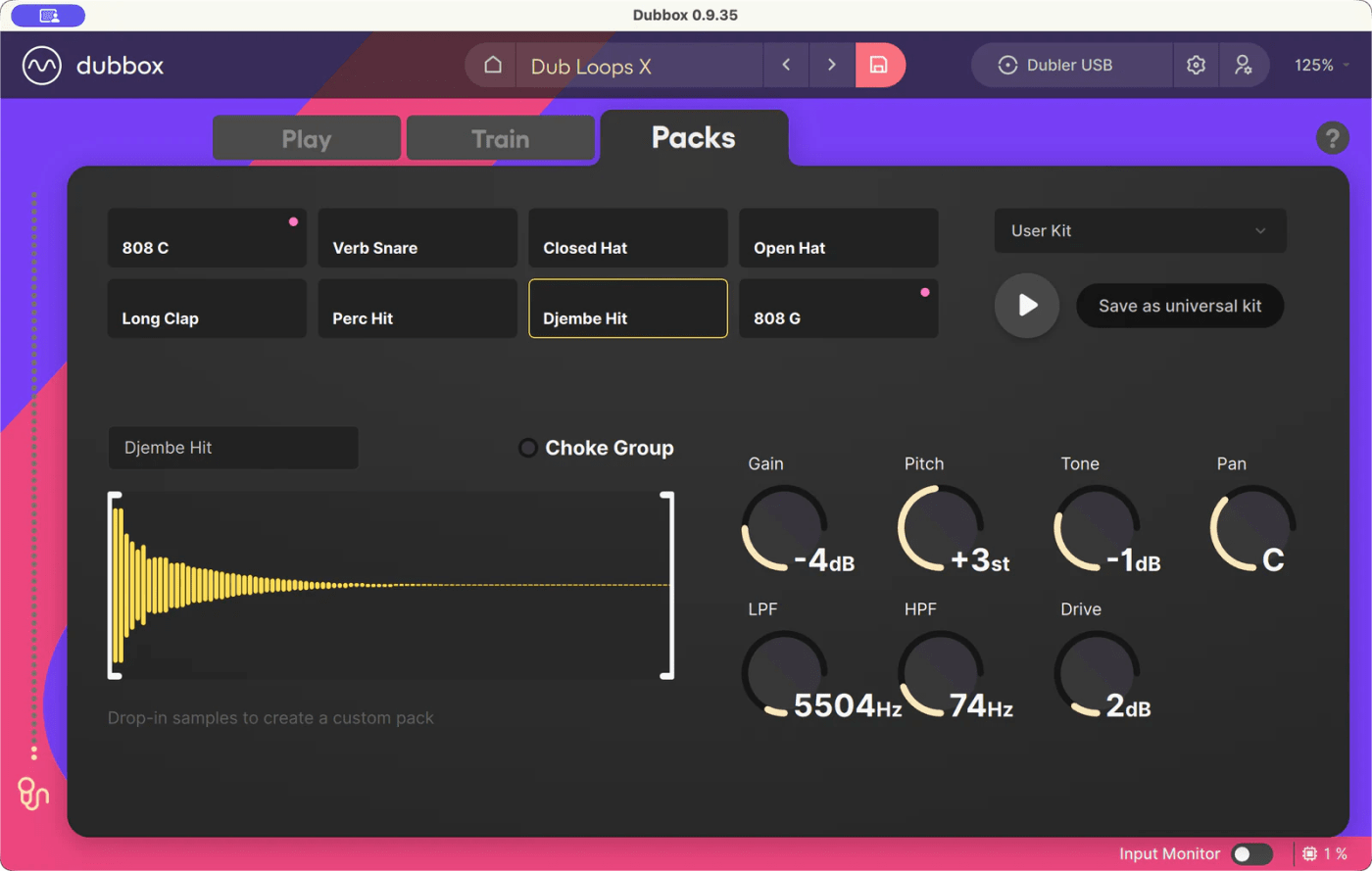This screenshot has width=1372, height=871.
Task: Click the HPF knob
Action: (941, 673)
